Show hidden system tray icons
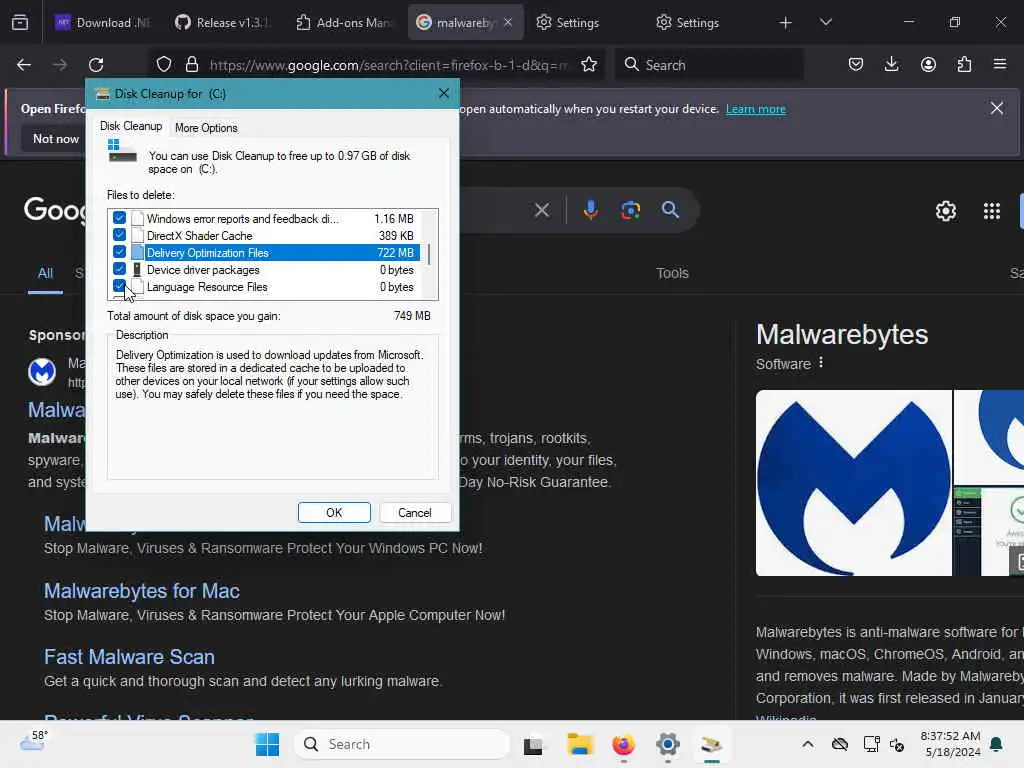The width and height of the screenshot is (1024, 768). pos(808,744)
